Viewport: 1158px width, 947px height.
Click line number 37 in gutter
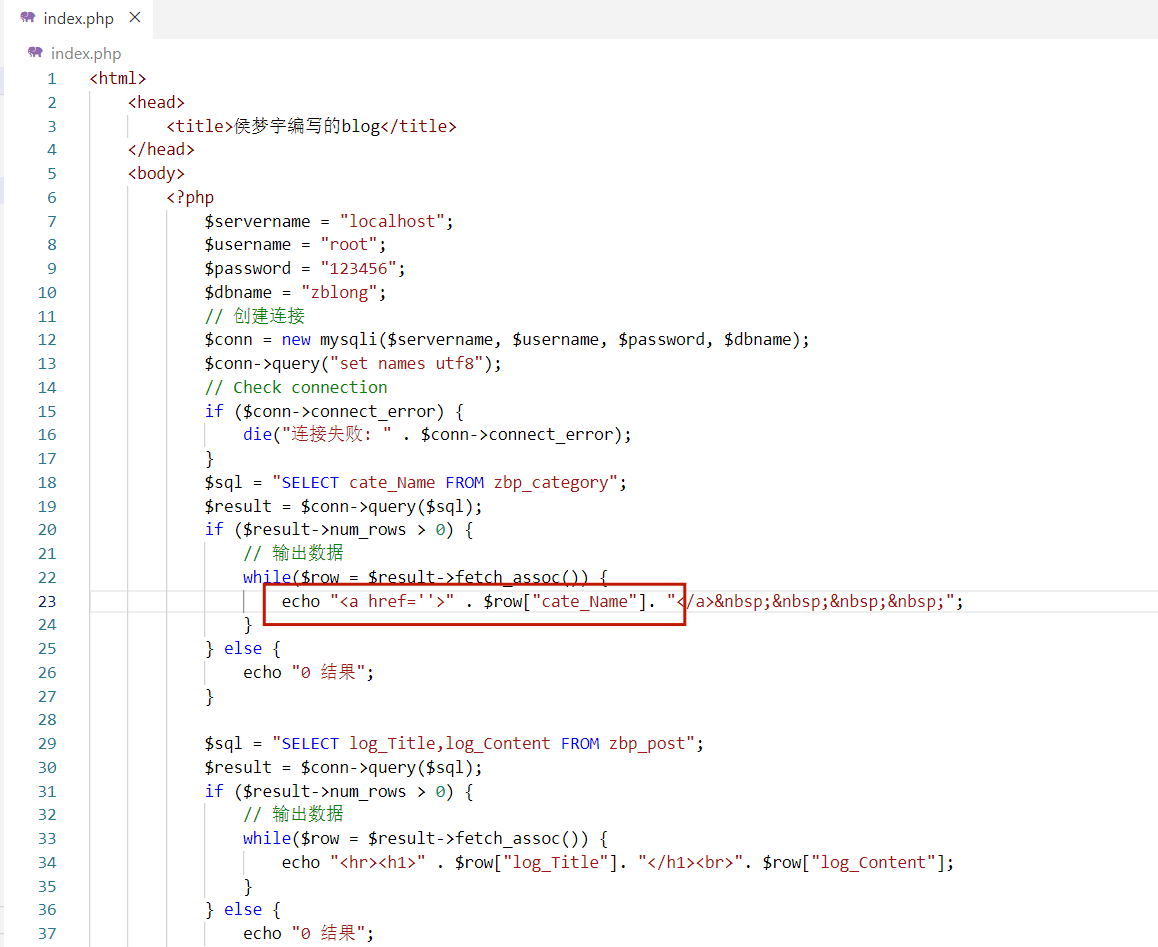47,934
